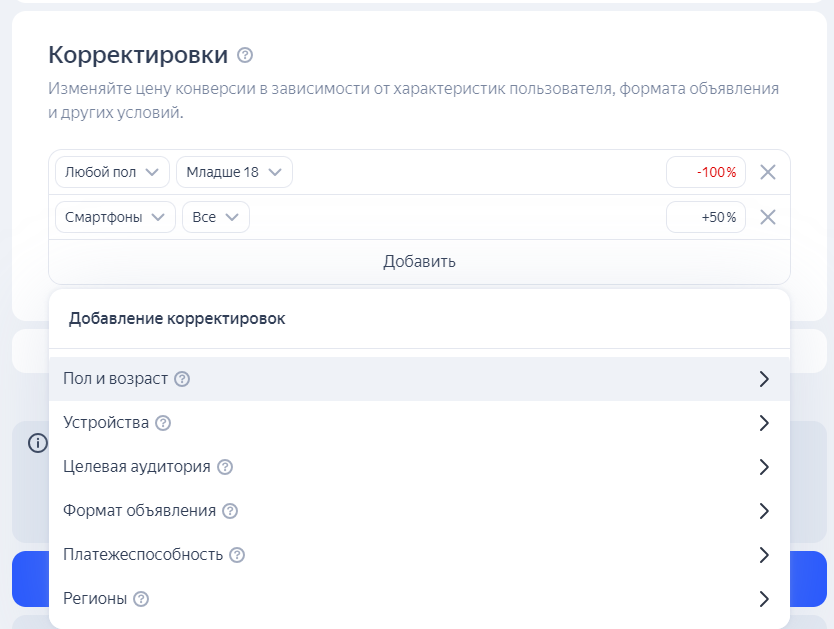Select Устройства menu item
The width and height of the screenshot is (834, 629).
(419, 423)
